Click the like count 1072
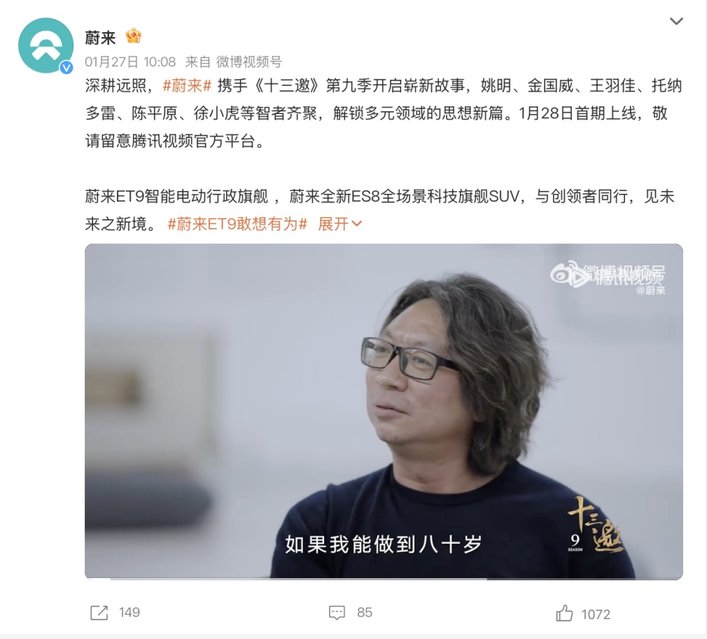 [x=596, y=614]
